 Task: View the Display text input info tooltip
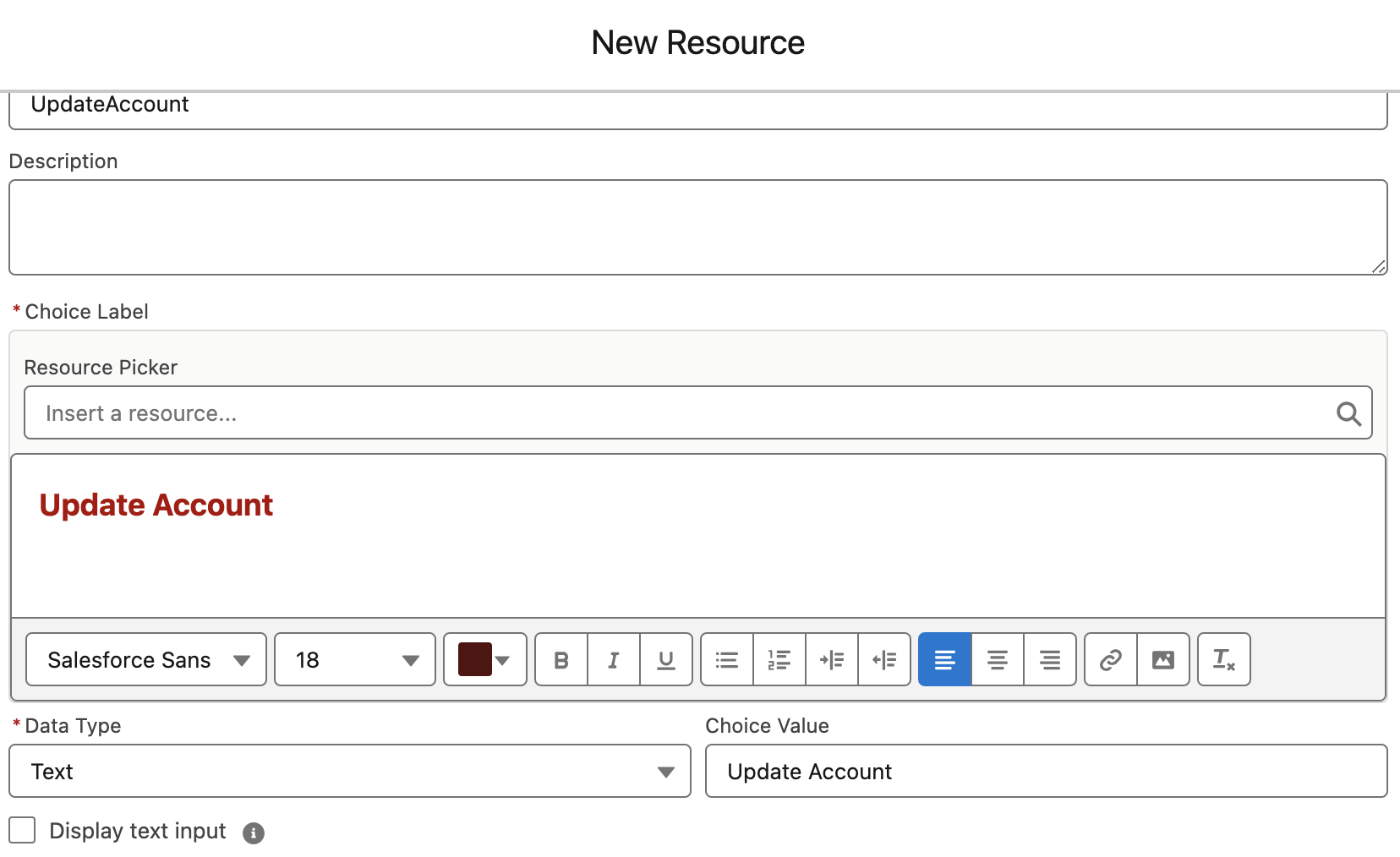253,832
